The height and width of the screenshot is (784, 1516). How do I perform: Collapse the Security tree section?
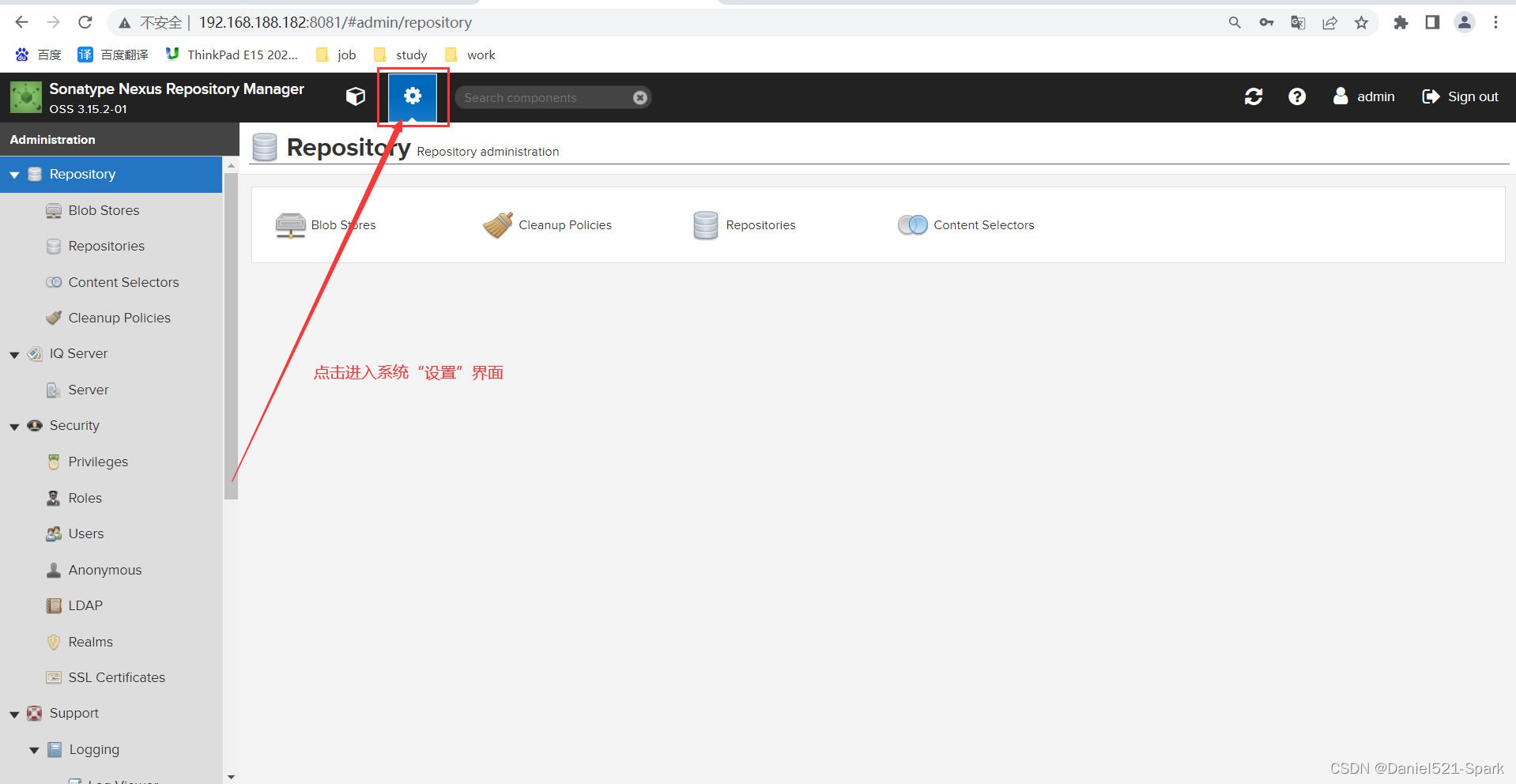tap(14, 427)
